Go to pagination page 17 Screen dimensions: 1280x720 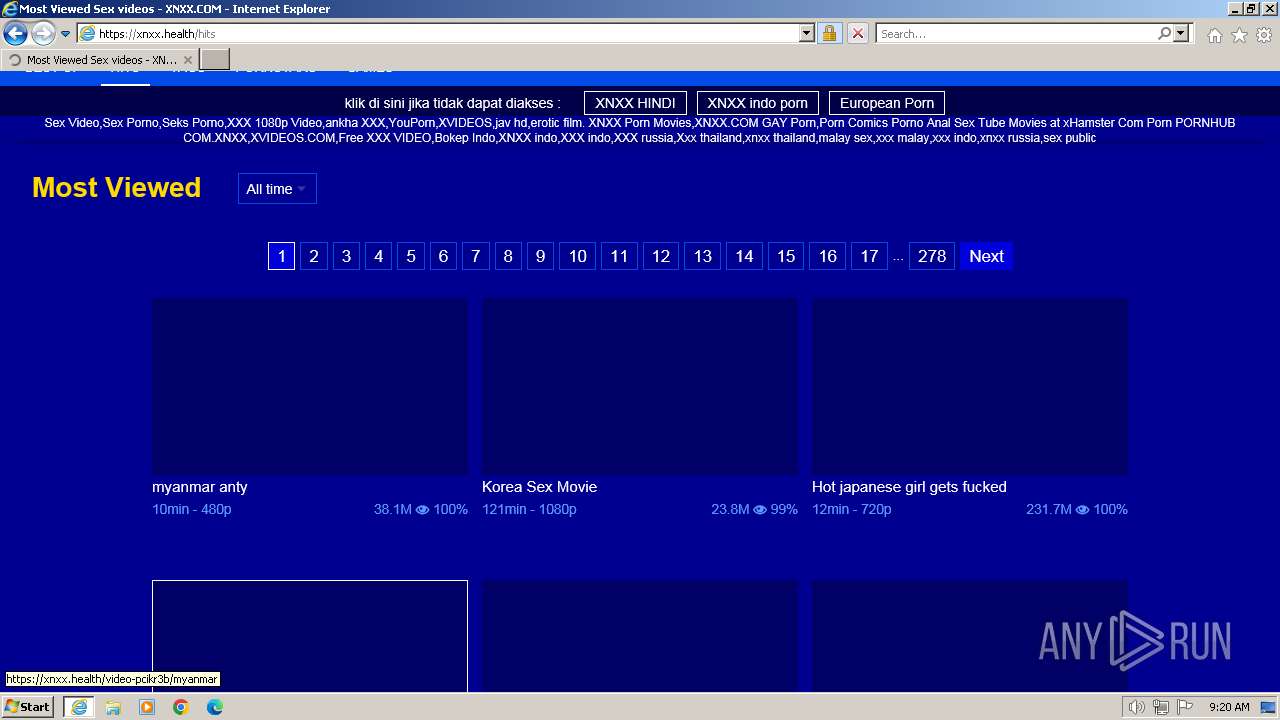click(x=870, y=256)
